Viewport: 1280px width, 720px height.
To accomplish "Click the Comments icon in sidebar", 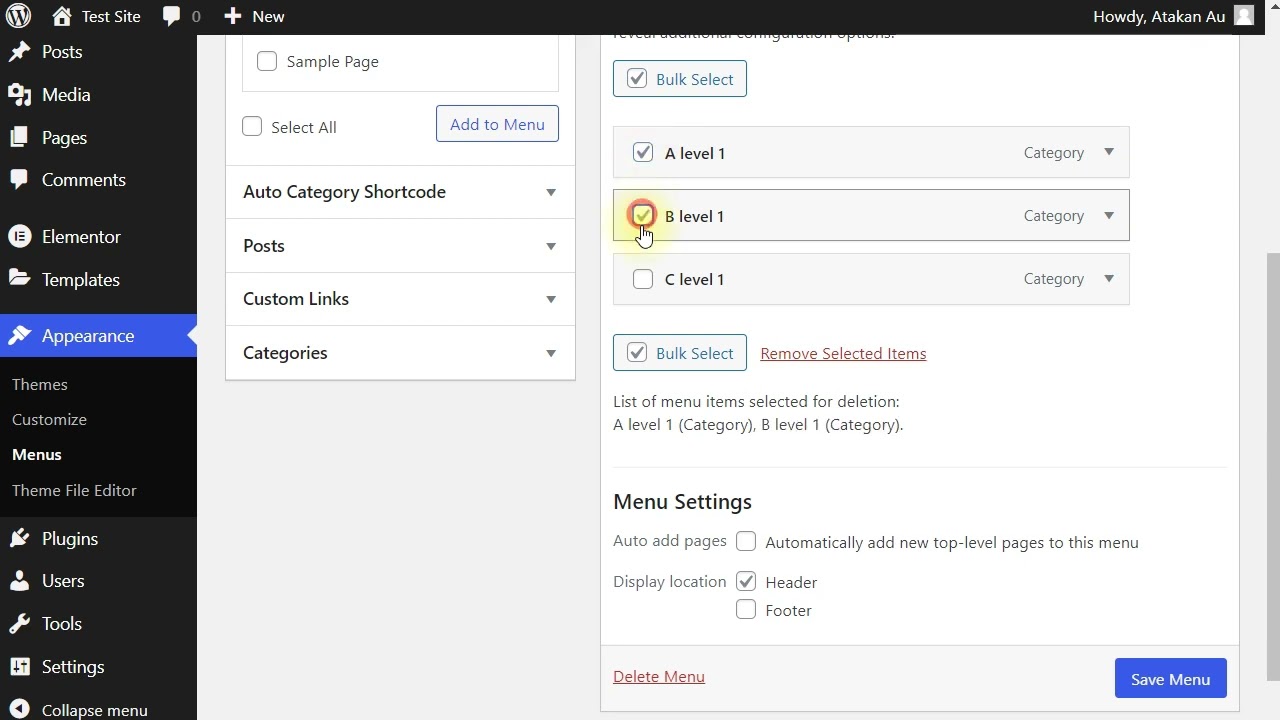I will pos(19,180).
